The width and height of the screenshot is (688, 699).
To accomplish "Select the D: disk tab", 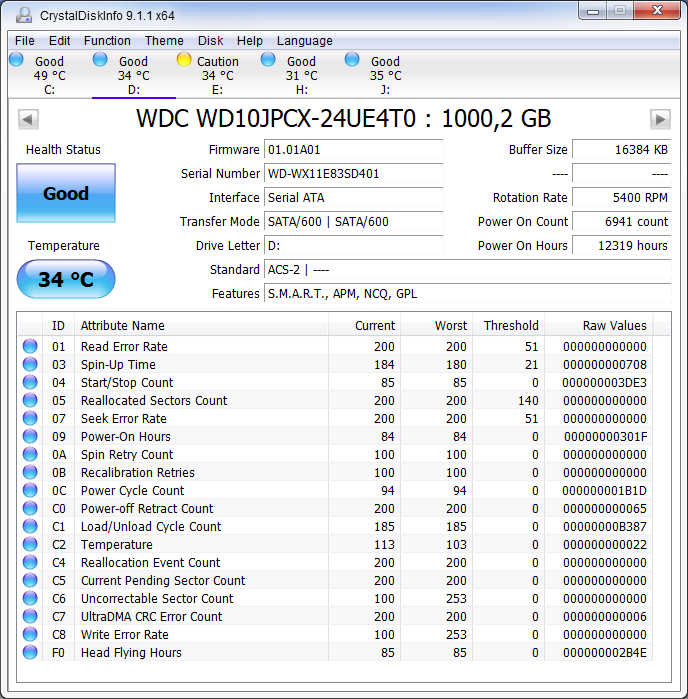I will 134,75.
